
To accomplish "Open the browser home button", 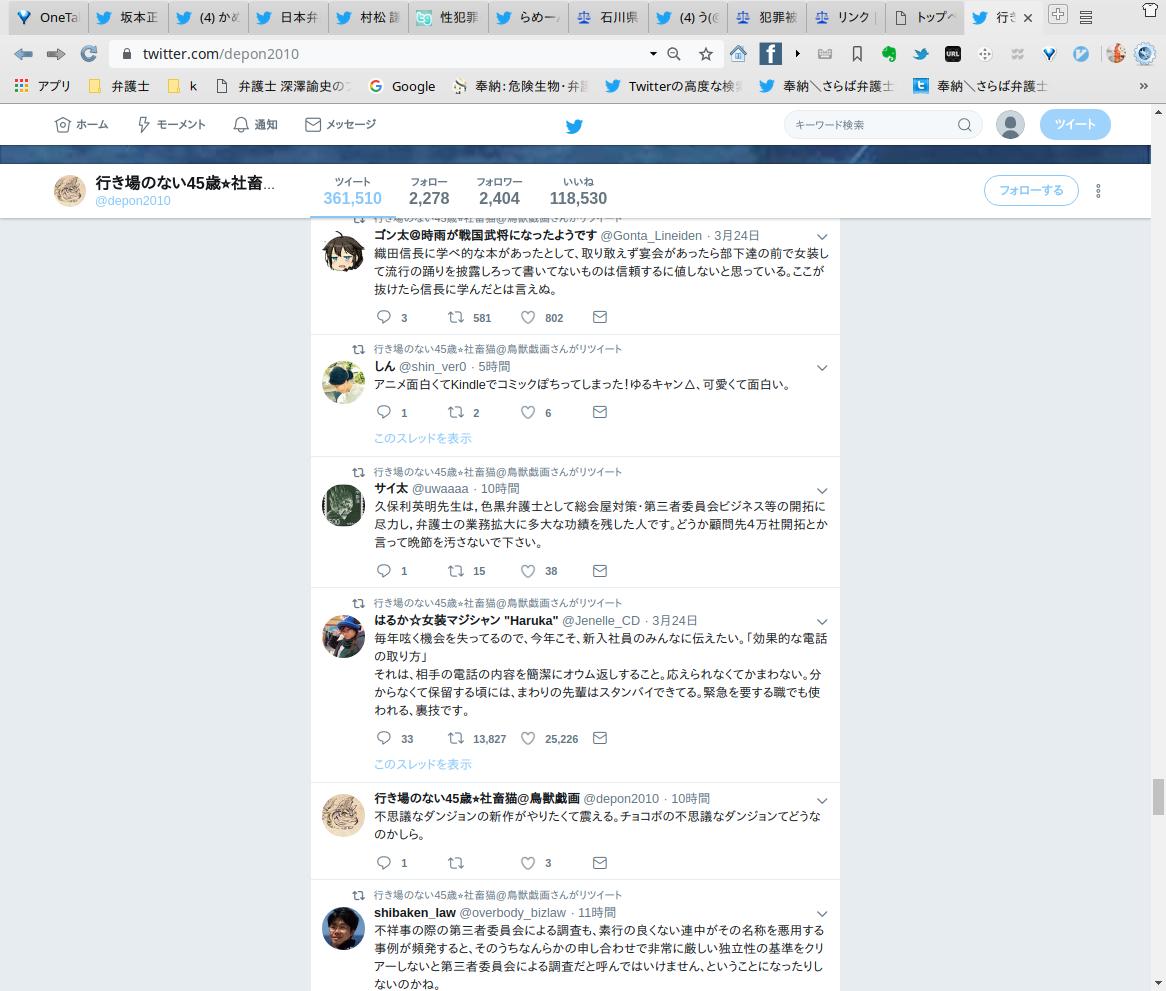I will pyautogui.click(x=738, y=54).
